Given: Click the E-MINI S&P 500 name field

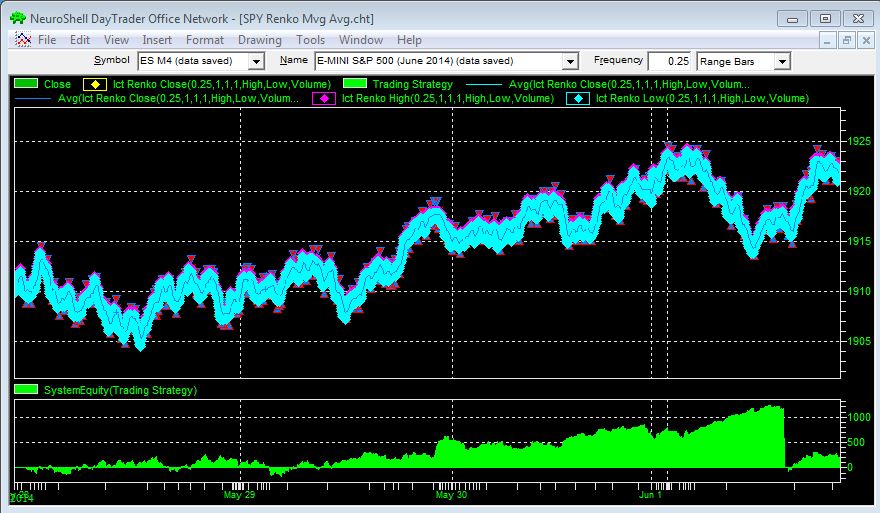Looking at the screenshot, I should pyautogui.click(x=439, y=61).
